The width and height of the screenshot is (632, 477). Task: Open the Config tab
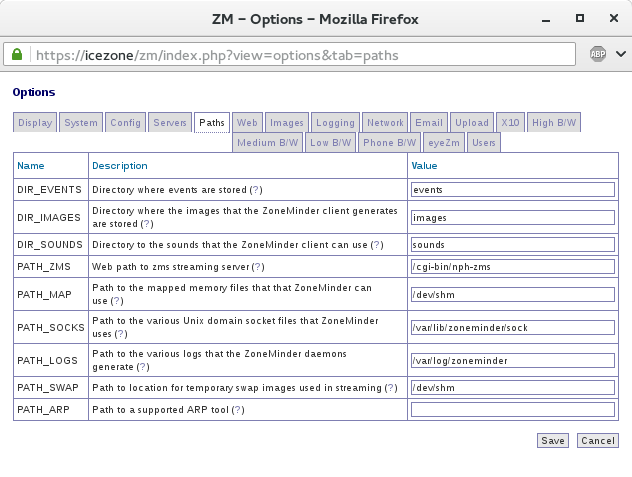(x=125, y=123)
